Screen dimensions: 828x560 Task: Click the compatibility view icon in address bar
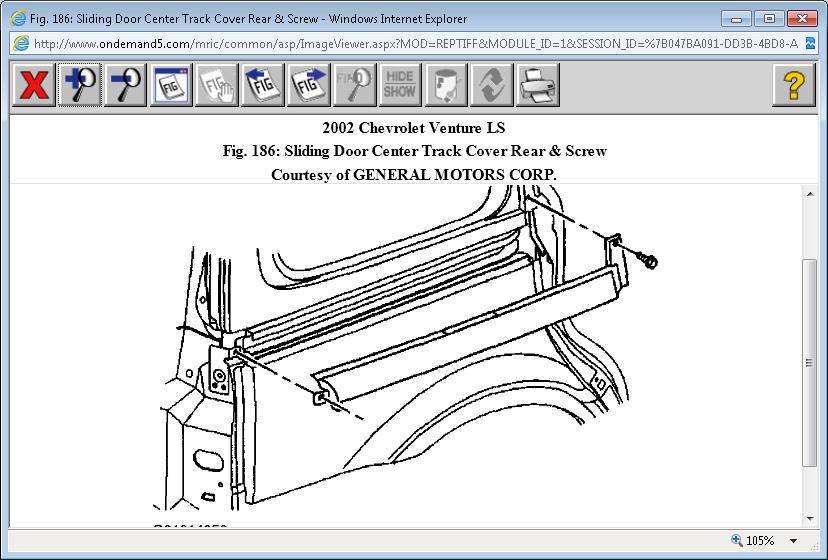pyautogui.click(x=811, y=43)
